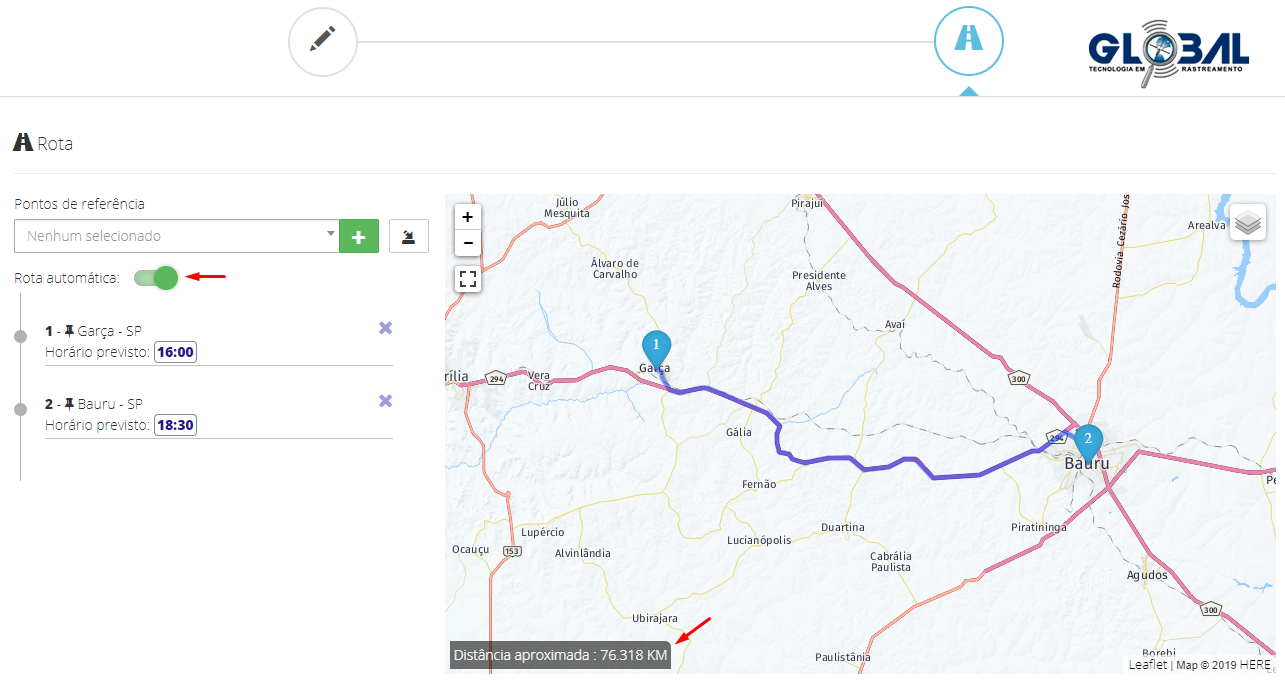
Task: Zoom out on the map
Action: (x=468, y=243)
